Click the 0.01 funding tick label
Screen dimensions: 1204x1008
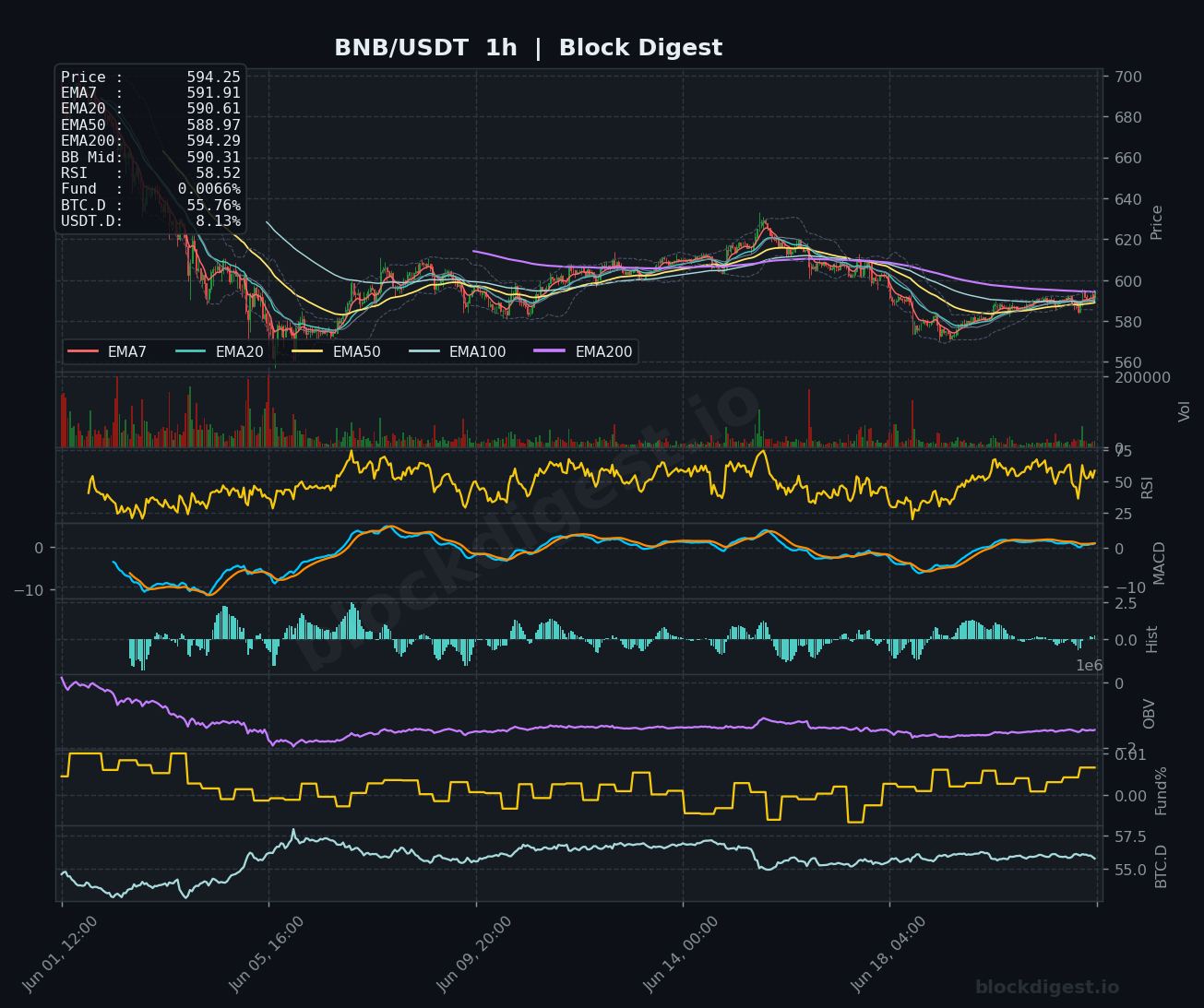pyautogui.click(x=1130, y=754)
